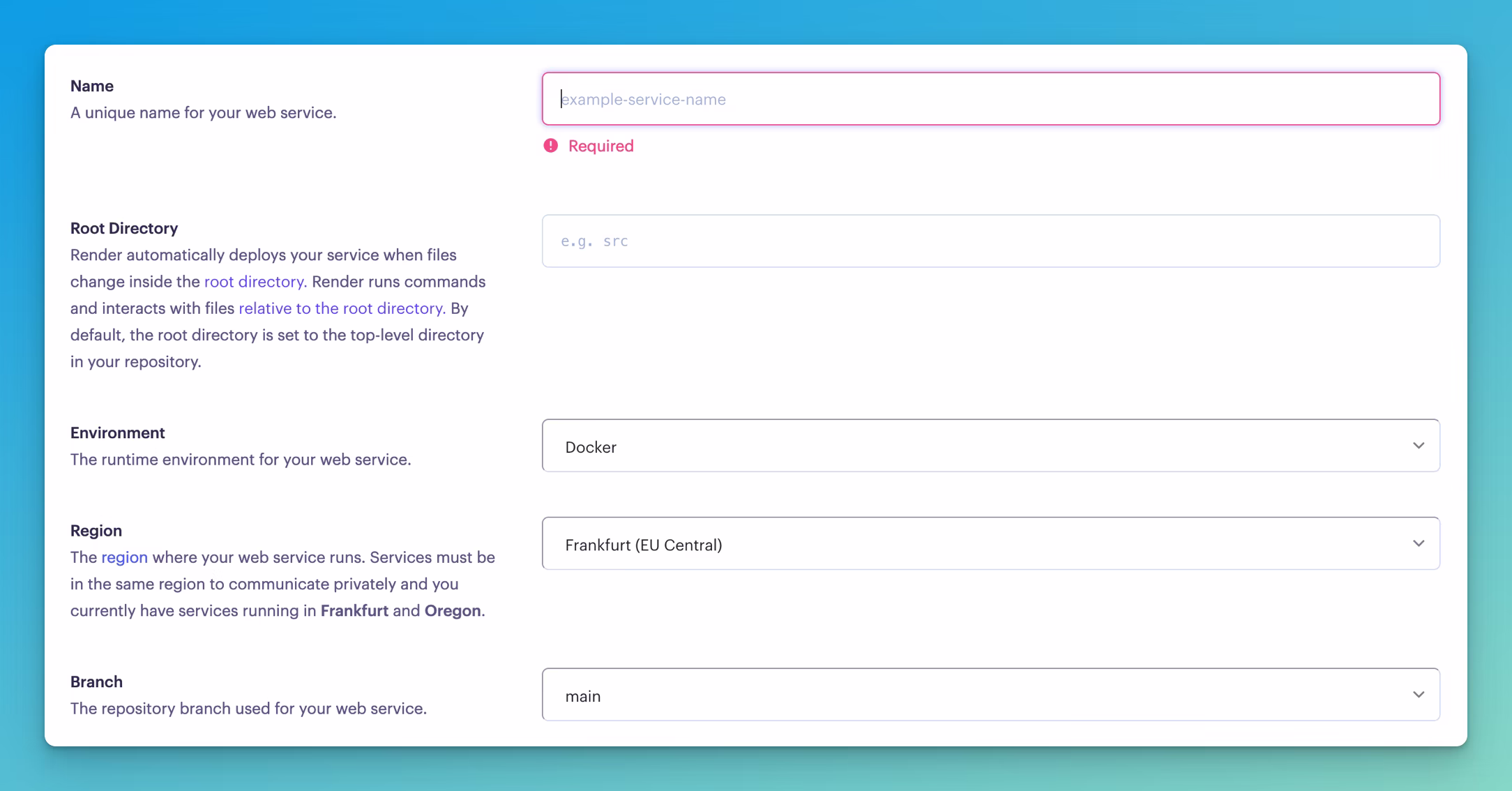Click bold 'Oregon' in region description
1512x791 pixels.
point(453,611)
